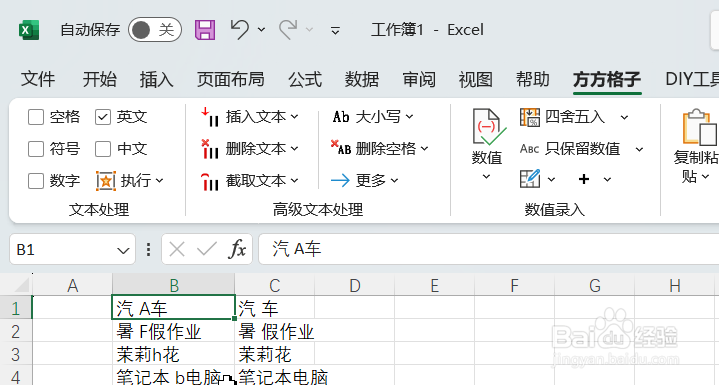Expand the pencil table icon dropdown
Image resolution: width=719 pixels, height=385 pixels.
552,179
